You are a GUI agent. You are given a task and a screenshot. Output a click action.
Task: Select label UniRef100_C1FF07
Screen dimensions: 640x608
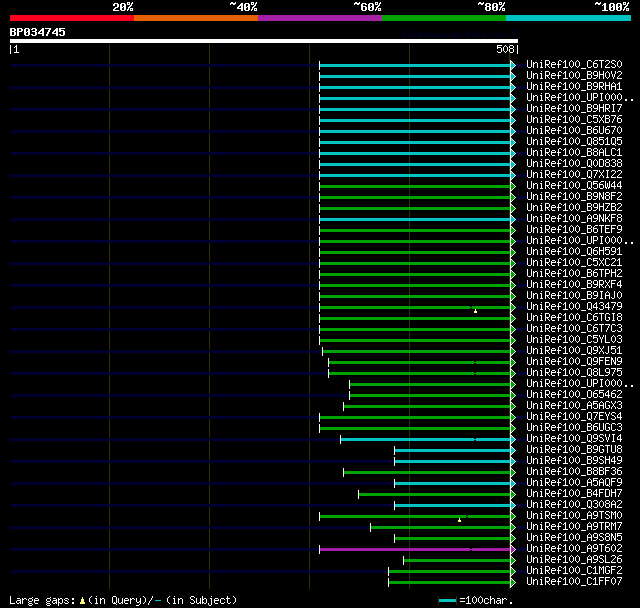pos(574,582)
